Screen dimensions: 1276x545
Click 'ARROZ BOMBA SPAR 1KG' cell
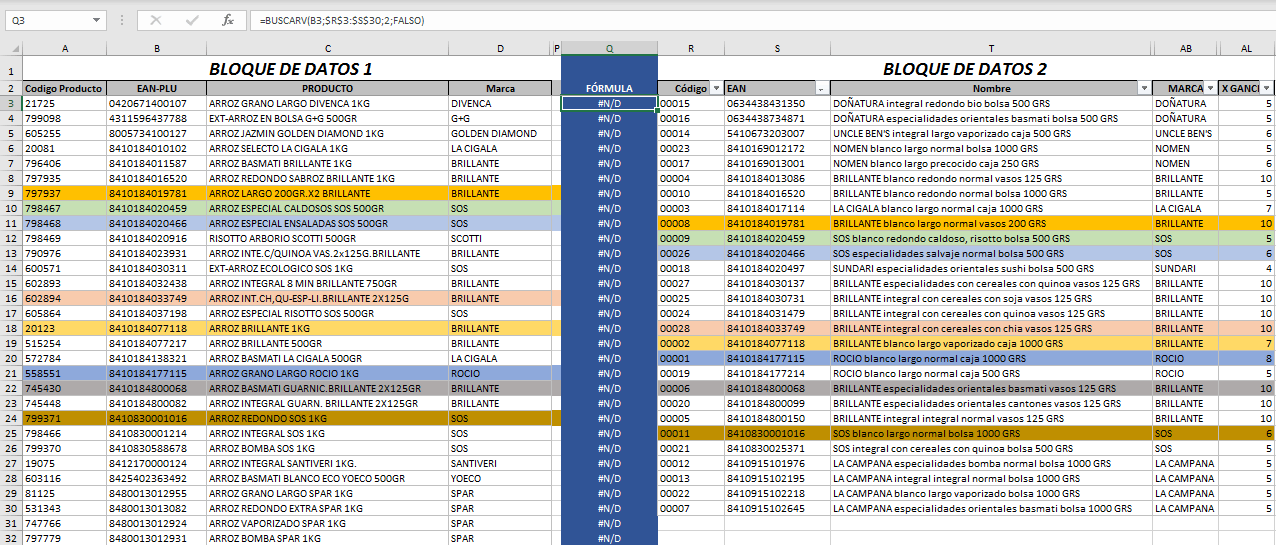[x=327, y=538]
